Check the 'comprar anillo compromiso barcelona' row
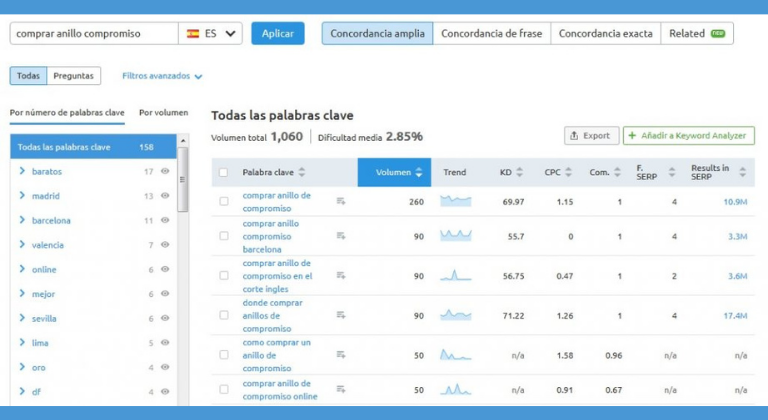This screenshot has height=420, width=768. tap(224, 236)
